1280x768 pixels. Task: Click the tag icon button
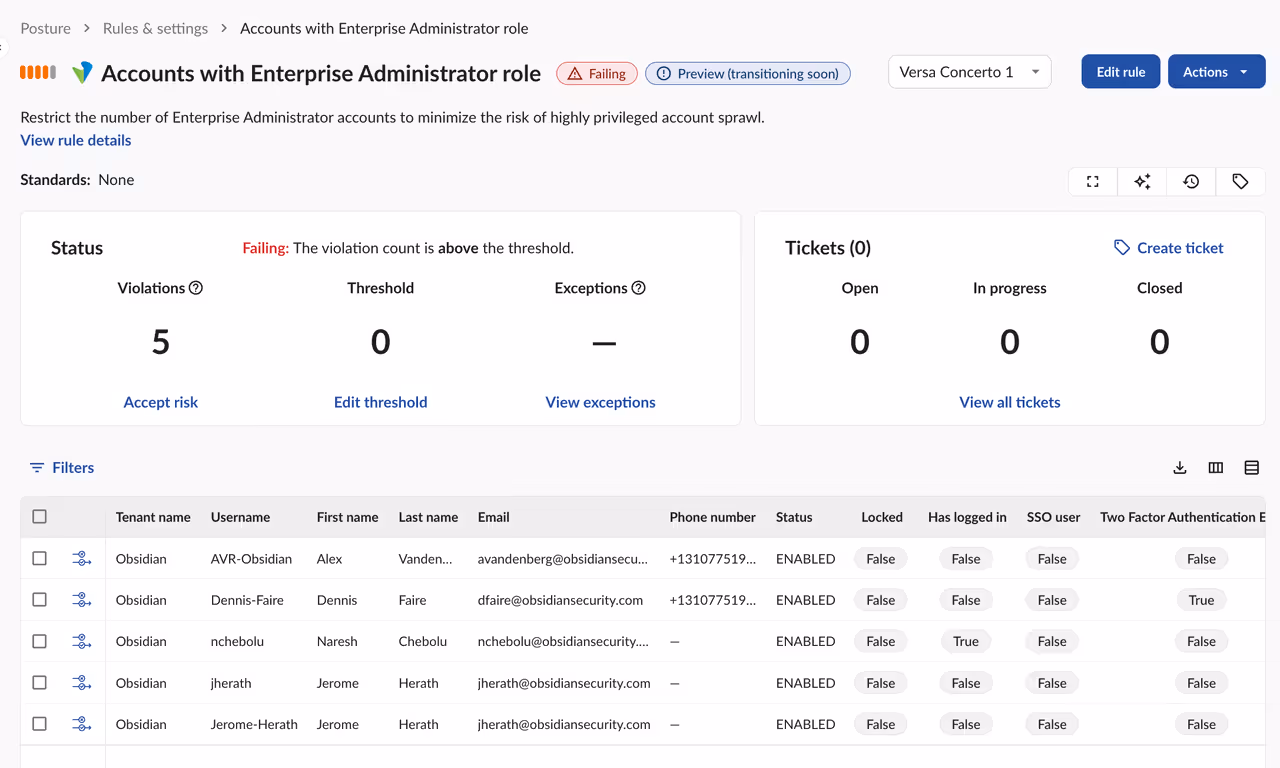1240,181
